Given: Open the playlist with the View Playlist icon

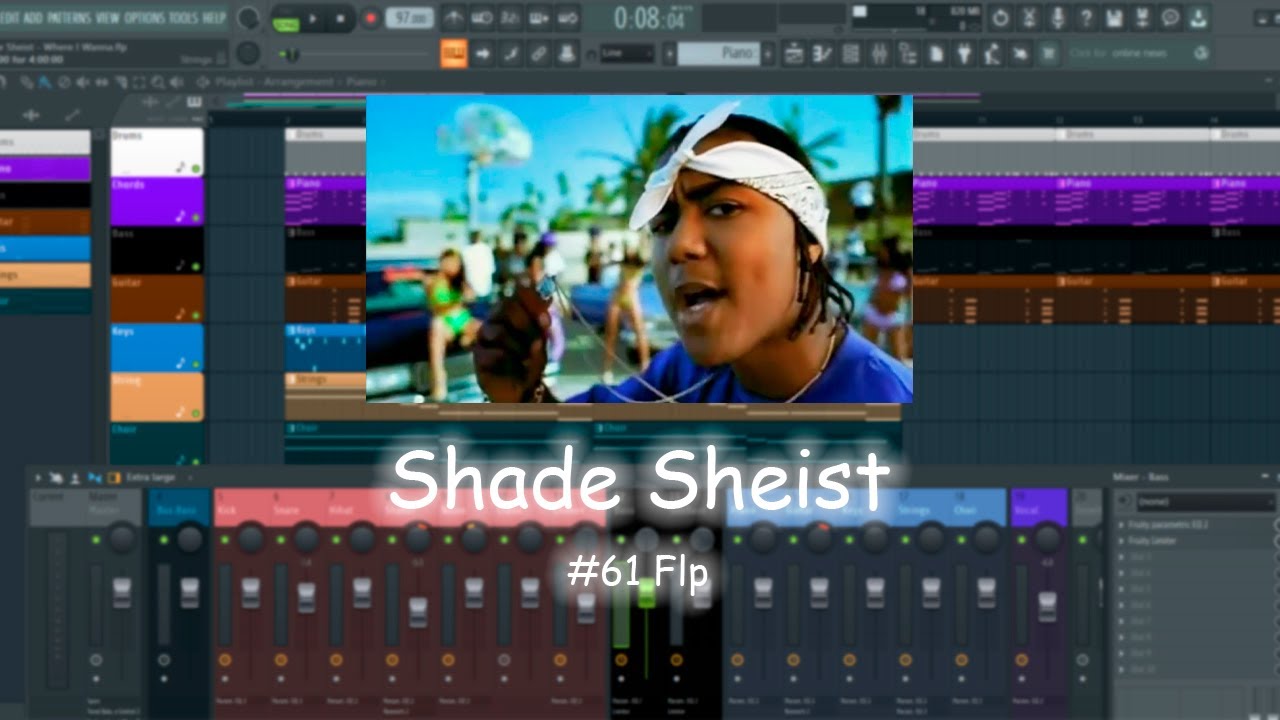Looking at the screenshot, I should (x=794, y=54).
